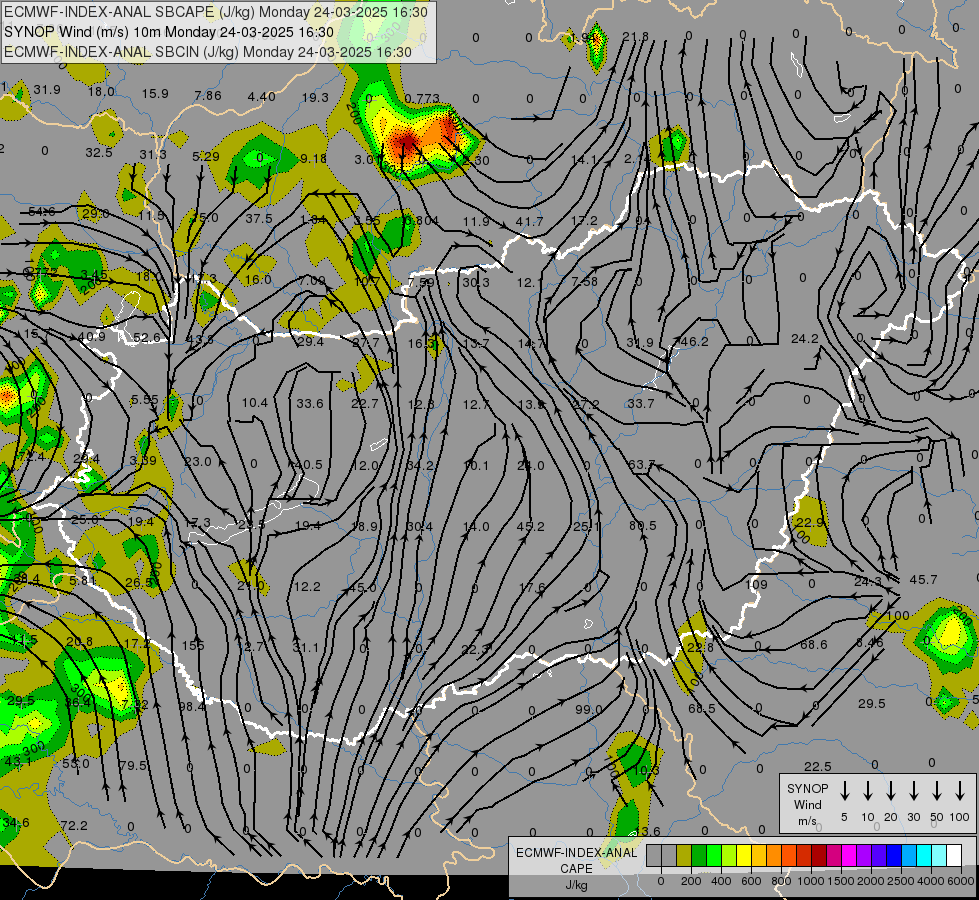Screen dimensions: 979x900
Task: Click the 45.2 value on the map
Action: pyautogui.click(x=531, y=527)
